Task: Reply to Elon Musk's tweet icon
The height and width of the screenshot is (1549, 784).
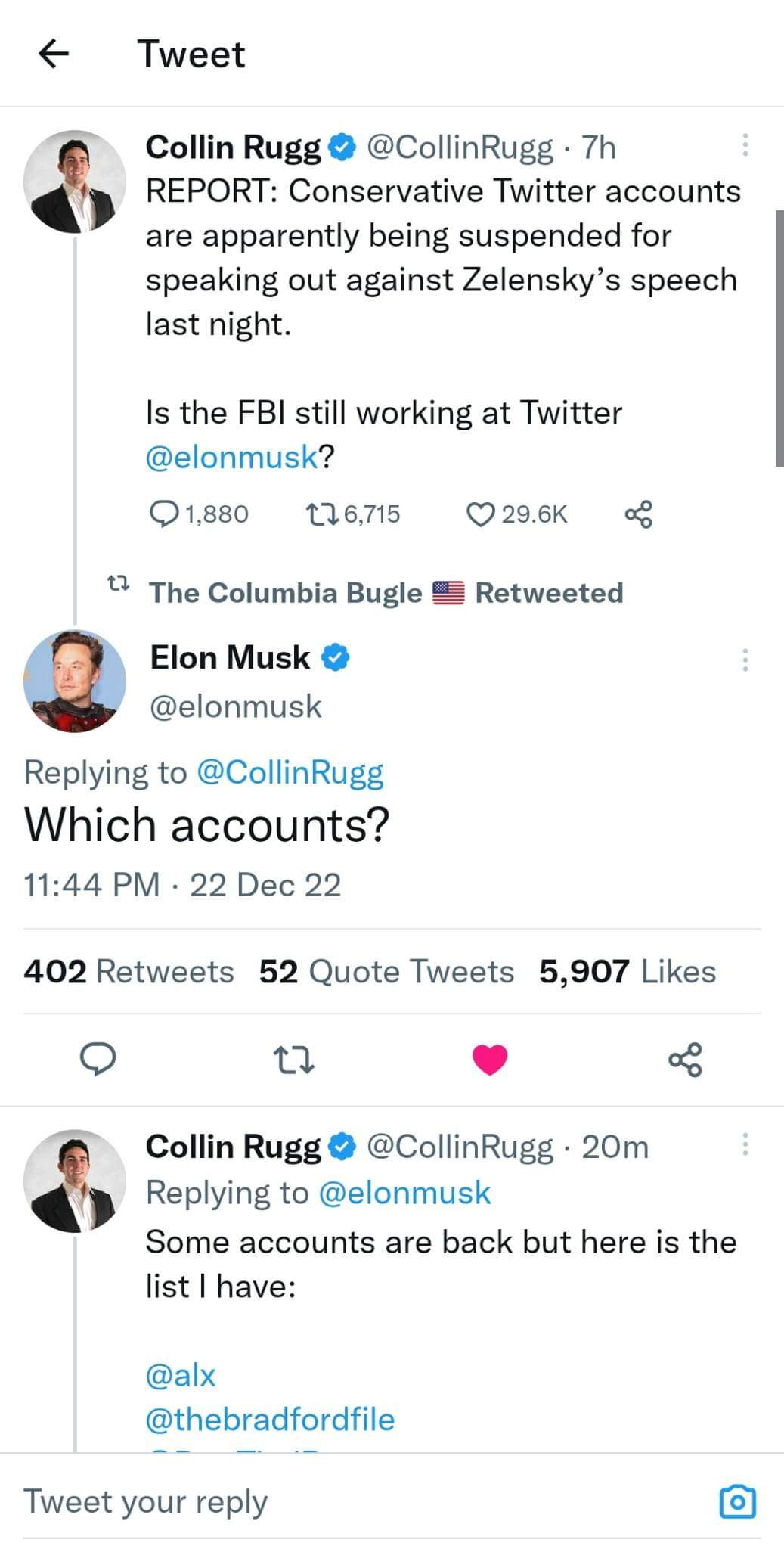Action: coord(98,1059)
